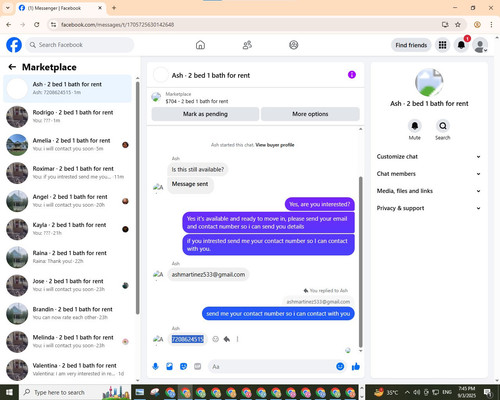The image size is (500, 400).
Task: Reload the page with browser refresh button
Action: (x=37, y=24)
